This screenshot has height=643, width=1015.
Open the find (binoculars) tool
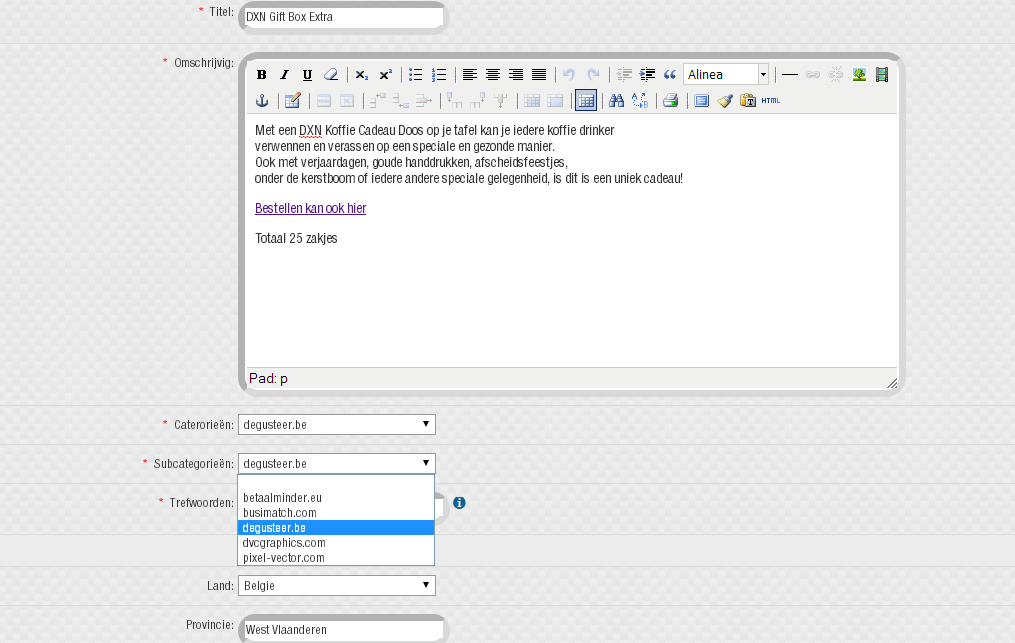617,100
